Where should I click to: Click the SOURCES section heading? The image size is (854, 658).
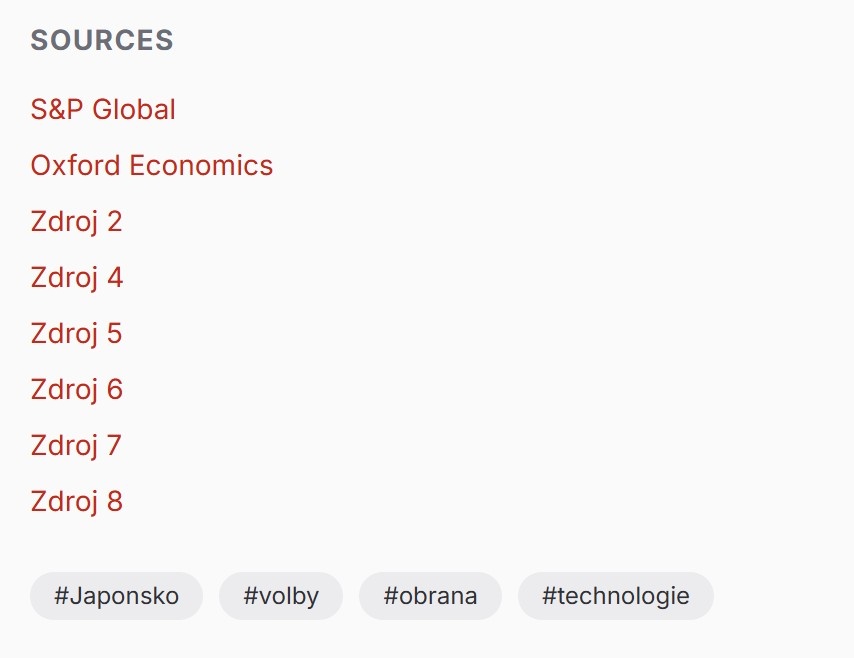[102, 40]
